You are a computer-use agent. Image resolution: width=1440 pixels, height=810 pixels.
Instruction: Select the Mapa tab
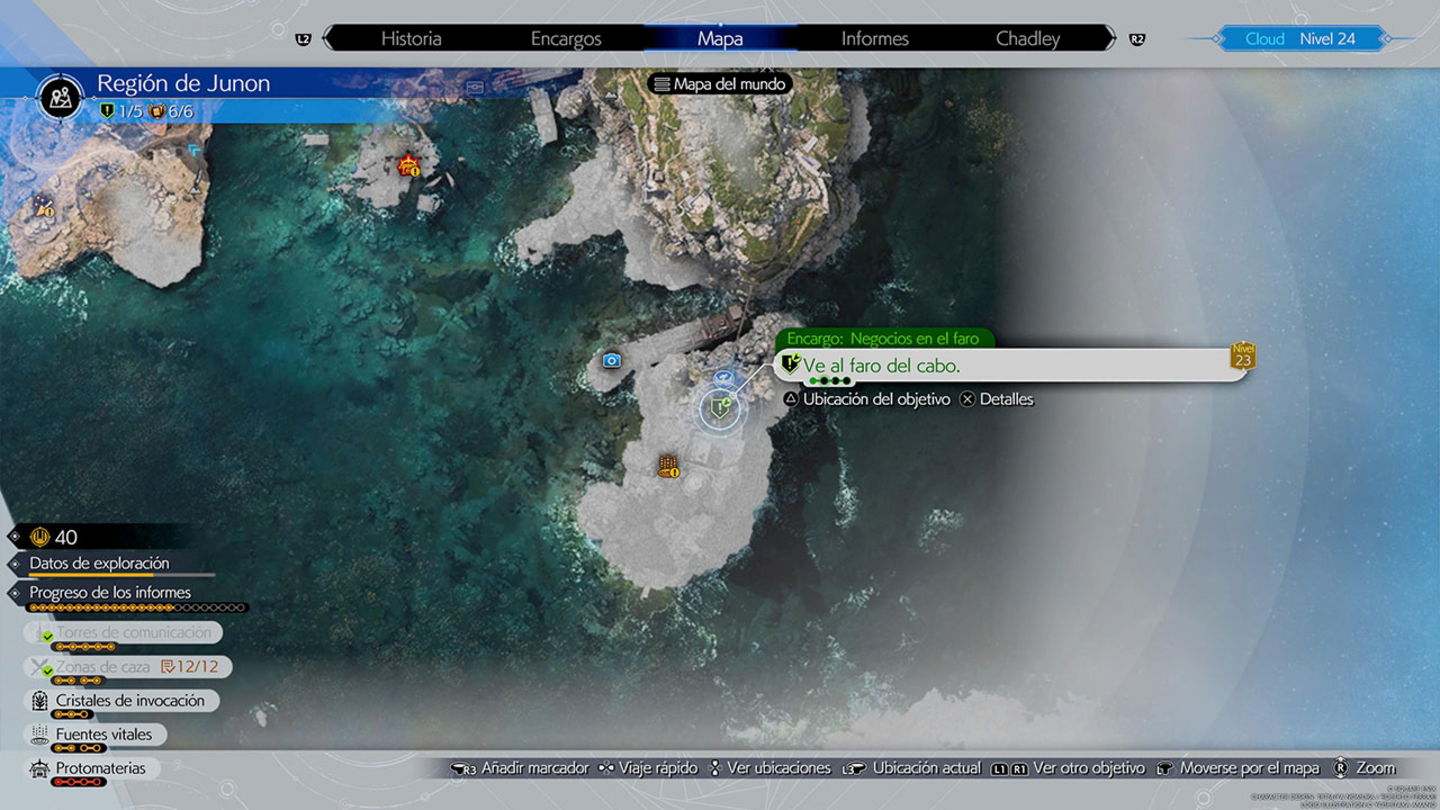[720, 39]
